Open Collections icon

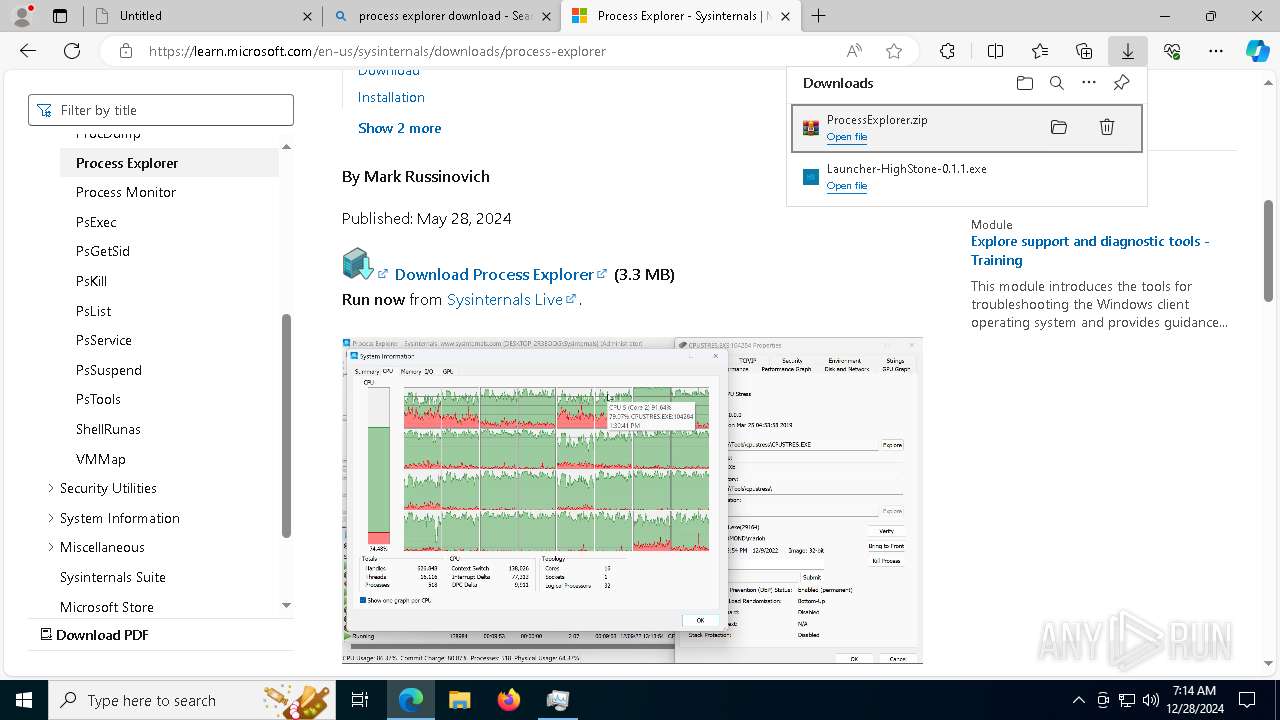click(x=1084, y=51)
